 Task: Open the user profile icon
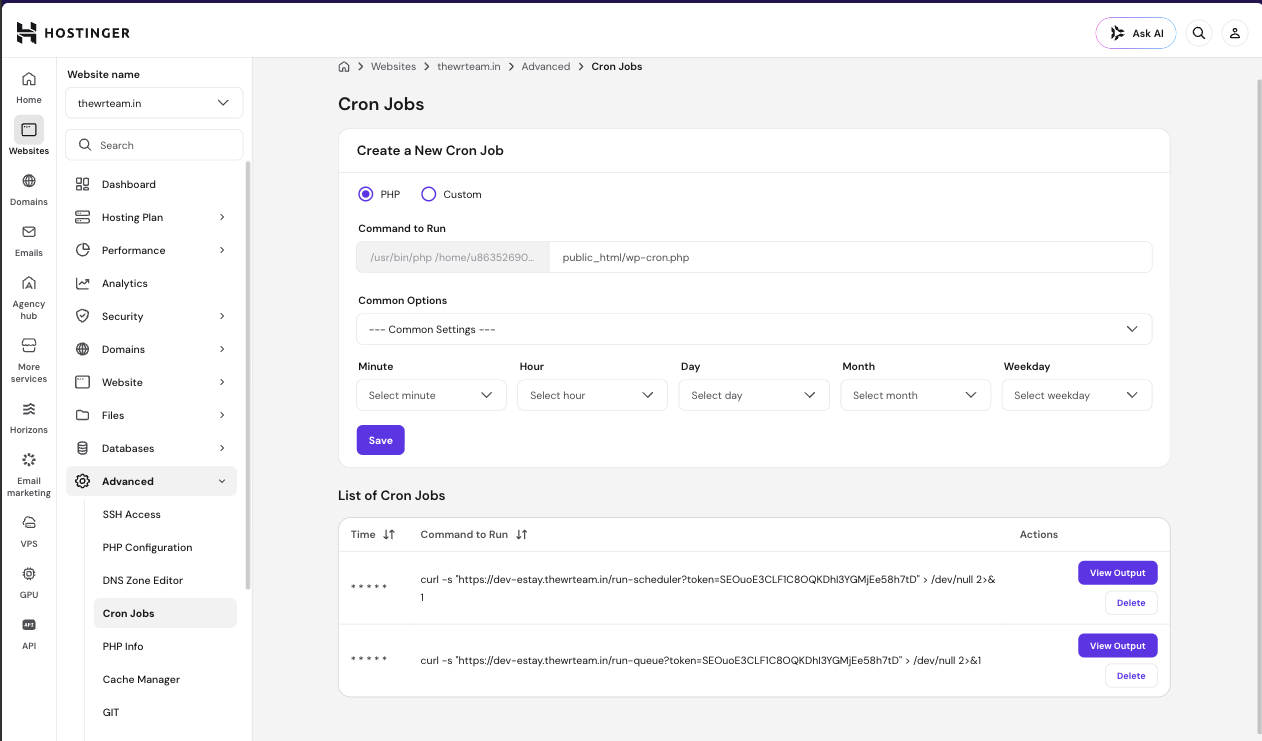[x=1235, y=33]
